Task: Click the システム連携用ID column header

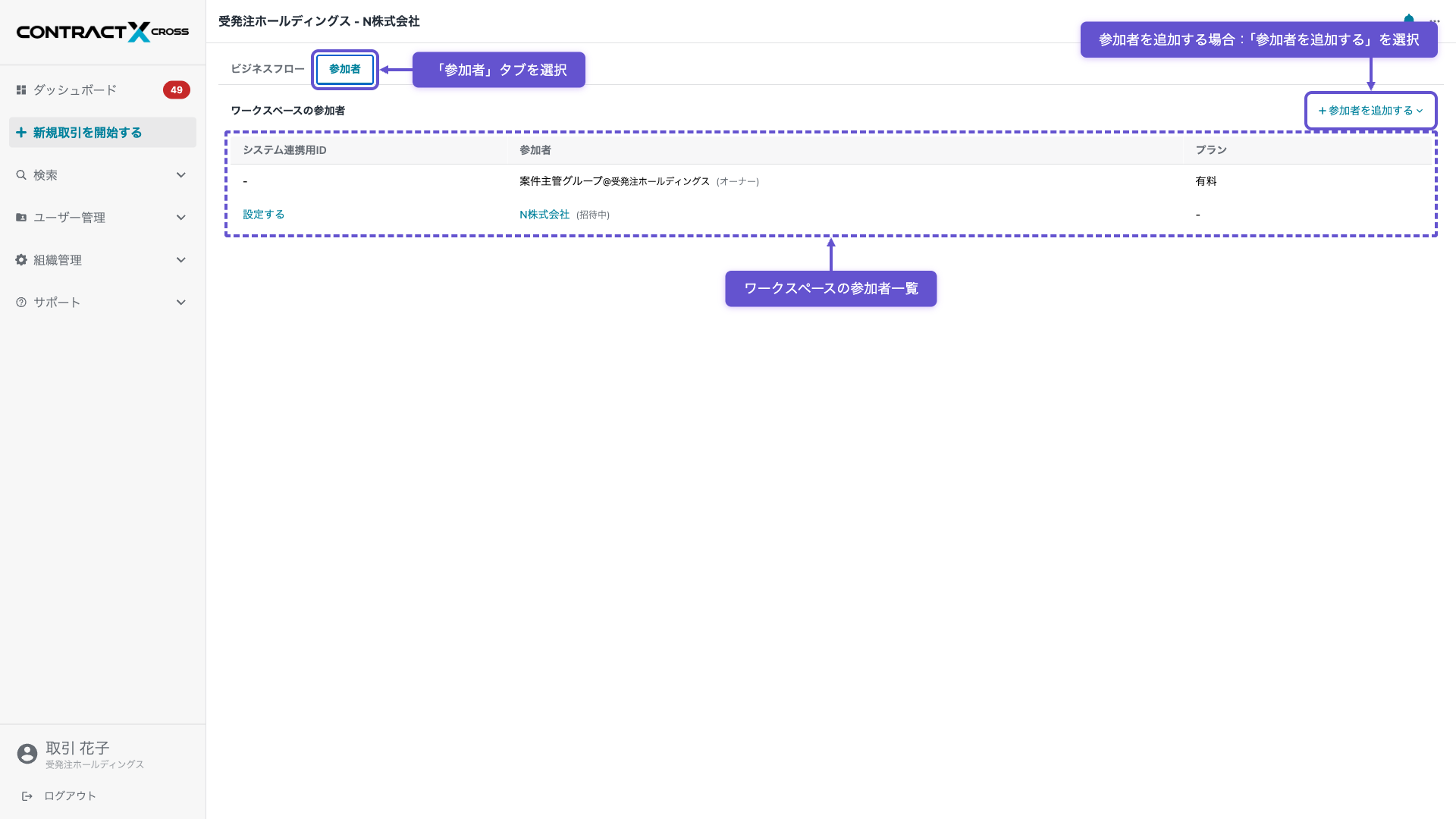Action: point(284,150)
